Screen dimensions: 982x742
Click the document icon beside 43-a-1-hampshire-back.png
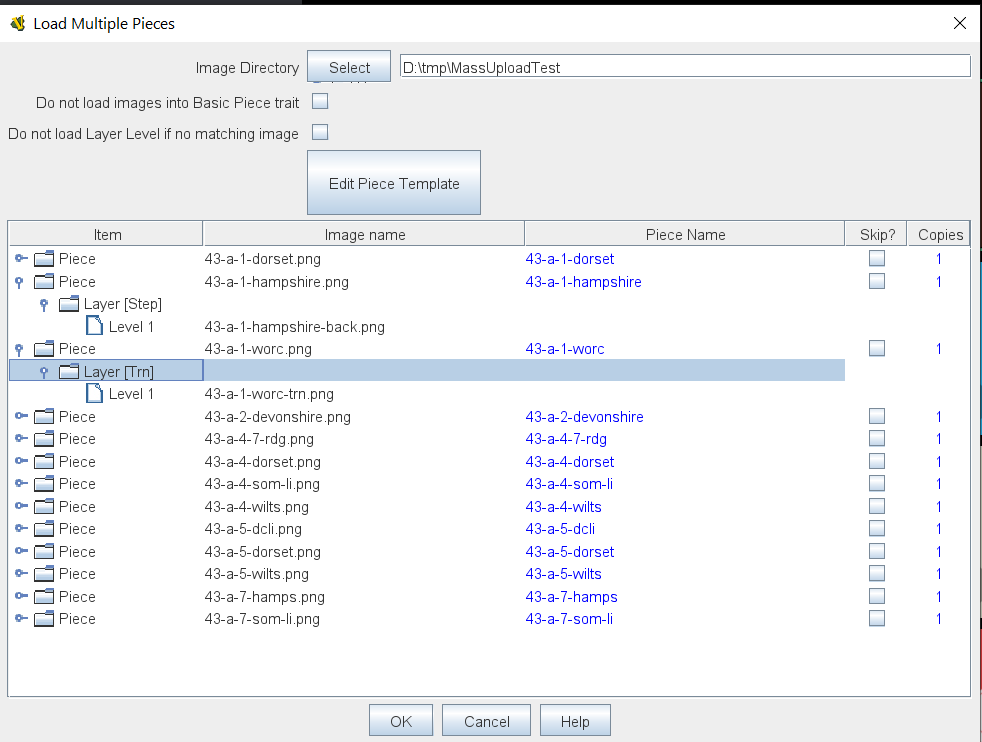(x=94, y=326)
